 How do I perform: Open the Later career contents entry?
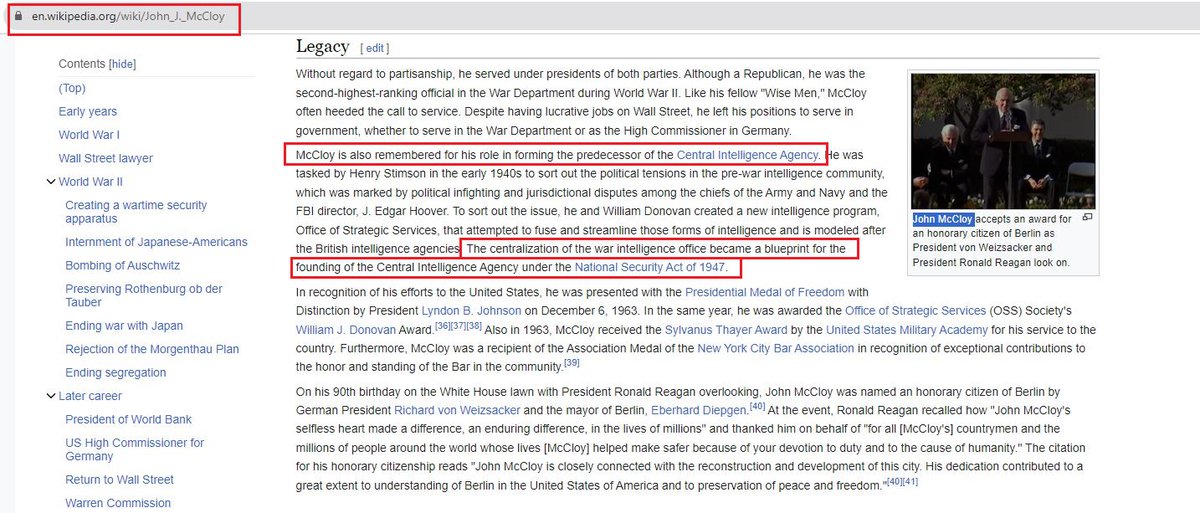tap(91, 396)
